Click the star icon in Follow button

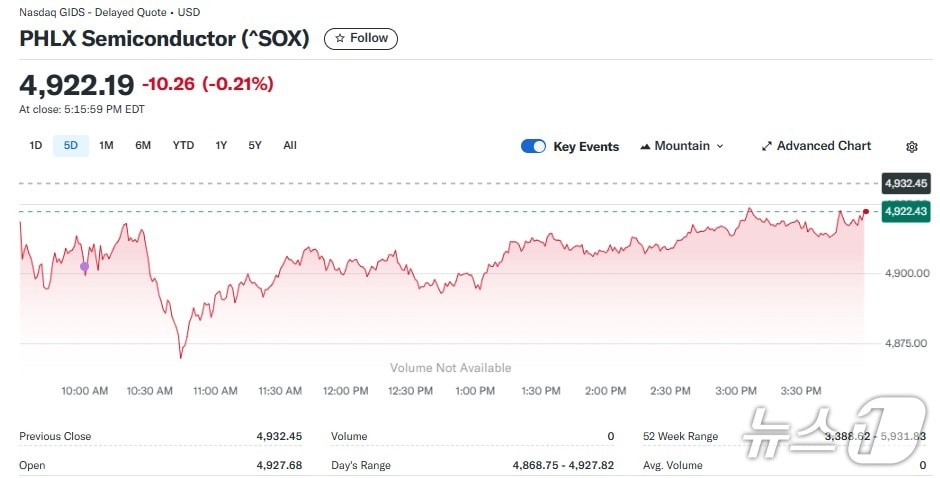(340, 38)
